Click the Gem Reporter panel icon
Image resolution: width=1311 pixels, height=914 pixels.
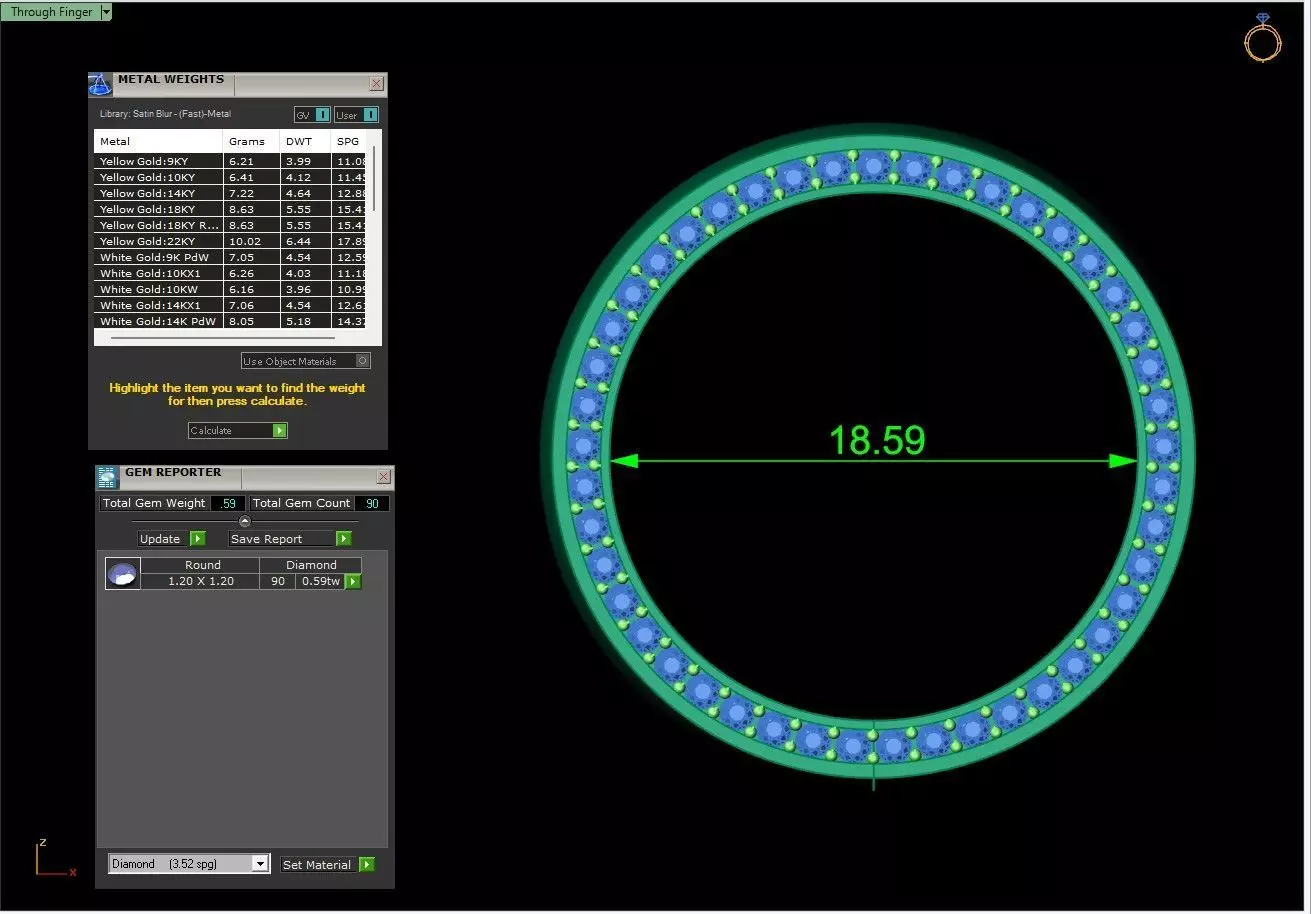pyautogui.click(x=108, y=477)
